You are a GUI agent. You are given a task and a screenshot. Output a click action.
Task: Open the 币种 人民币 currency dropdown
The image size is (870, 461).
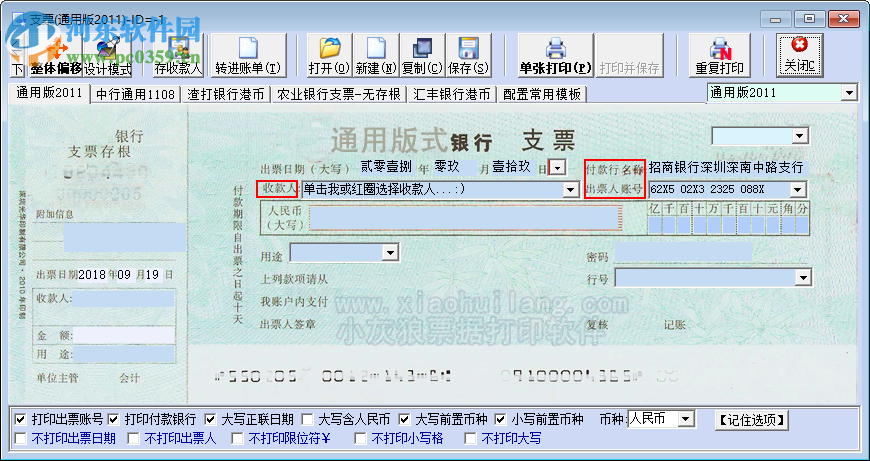(x=686, y=419)
